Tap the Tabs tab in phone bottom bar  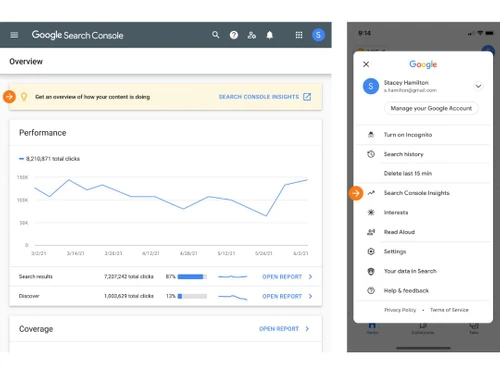474,328
